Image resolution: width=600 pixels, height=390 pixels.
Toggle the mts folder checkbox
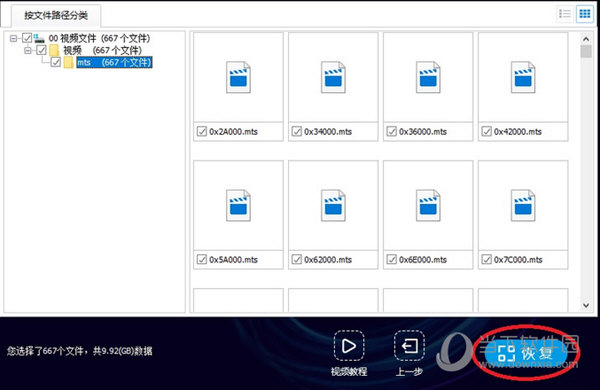click(x=56, y=62)
